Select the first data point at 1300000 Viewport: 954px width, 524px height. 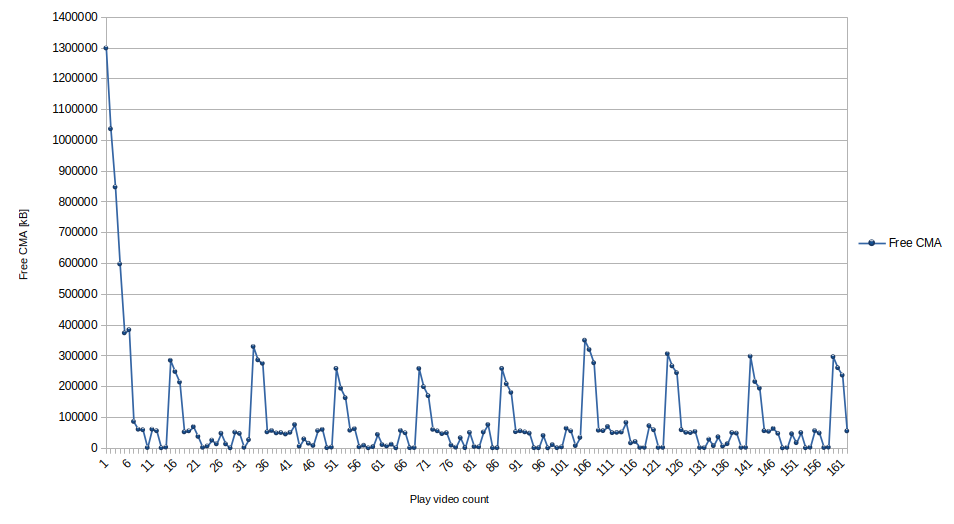click(106, 48)
